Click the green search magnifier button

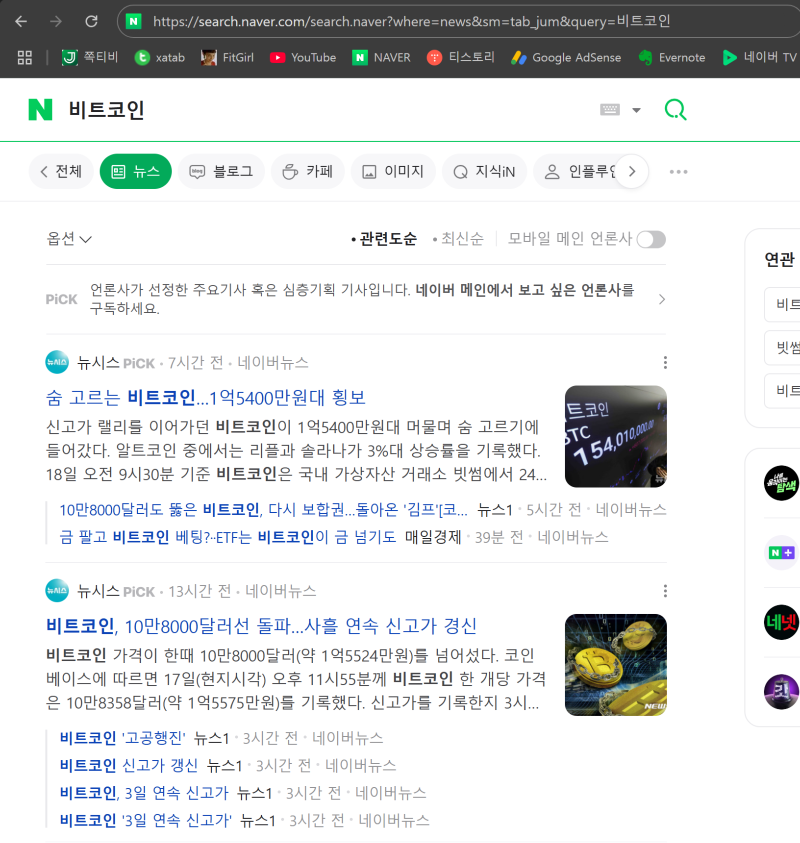click(675, 110)
